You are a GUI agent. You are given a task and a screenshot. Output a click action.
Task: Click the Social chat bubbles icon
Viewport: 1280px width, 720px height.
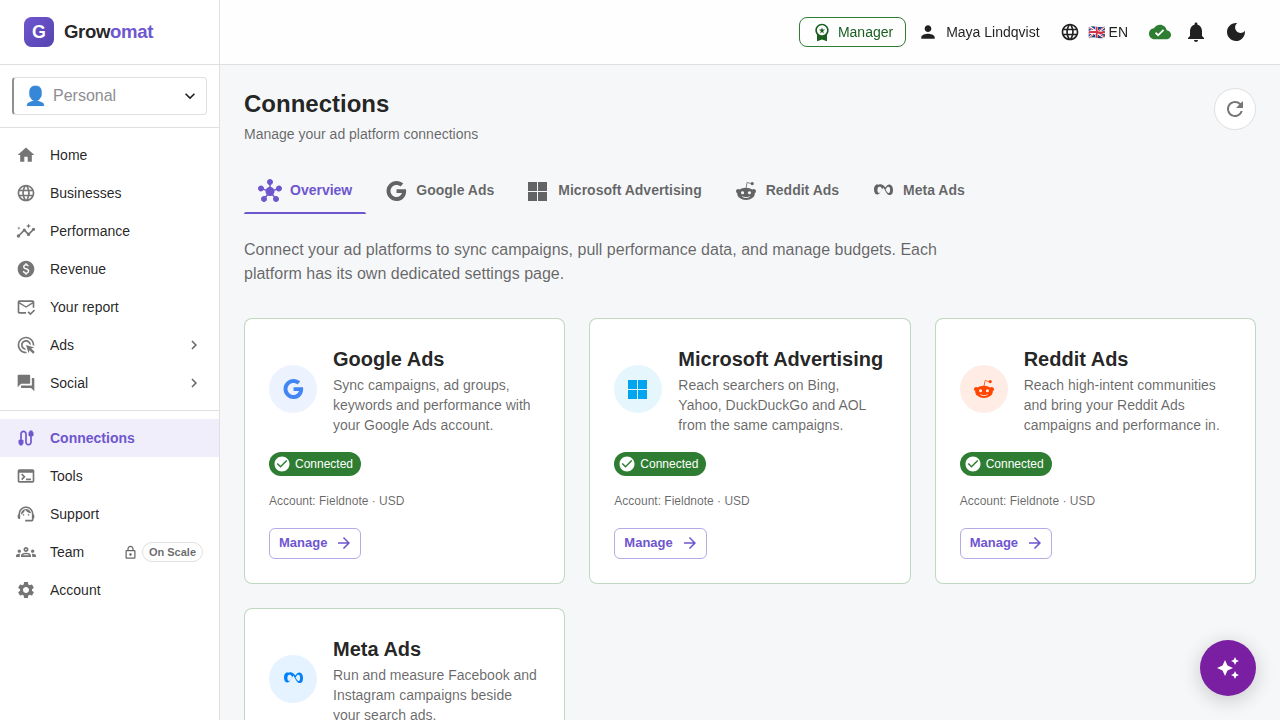[26, 383]
